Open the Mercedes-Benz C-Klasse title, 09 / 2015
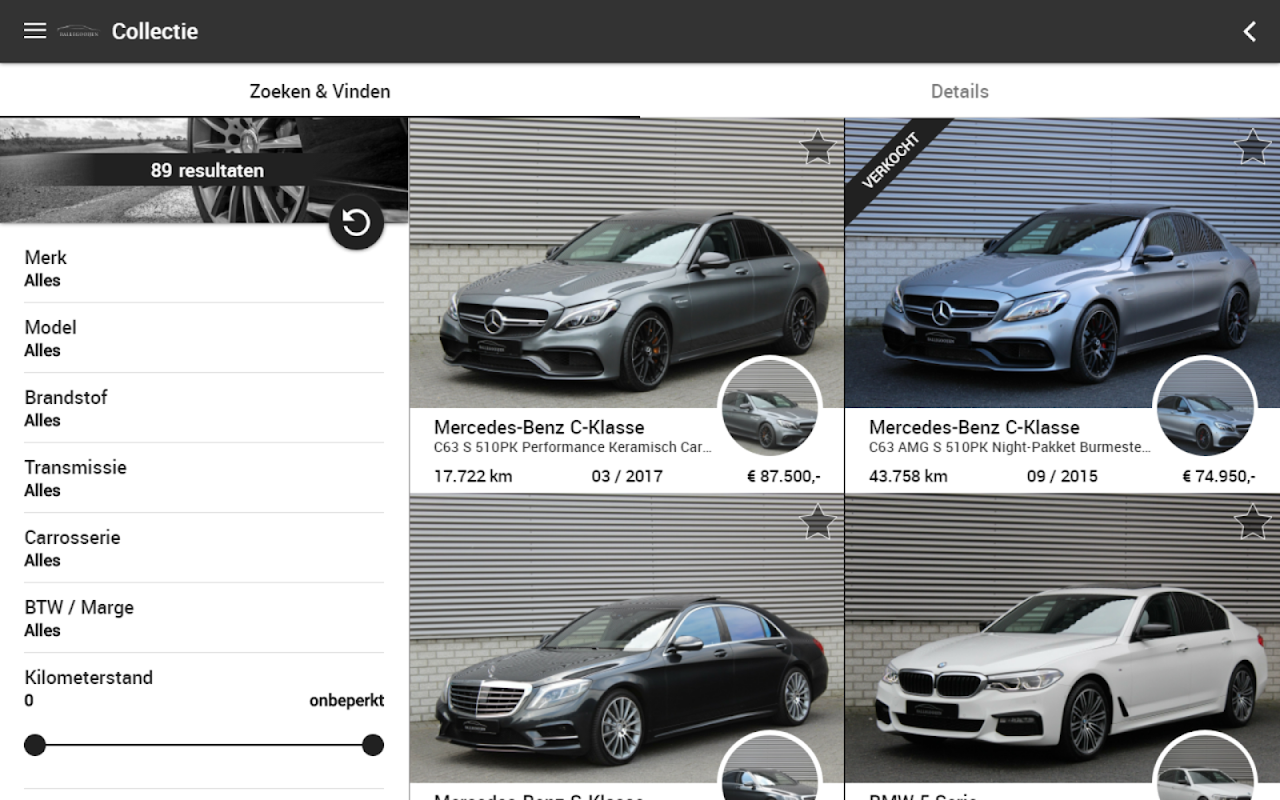The image size is (1280, 800). (974, 427)
